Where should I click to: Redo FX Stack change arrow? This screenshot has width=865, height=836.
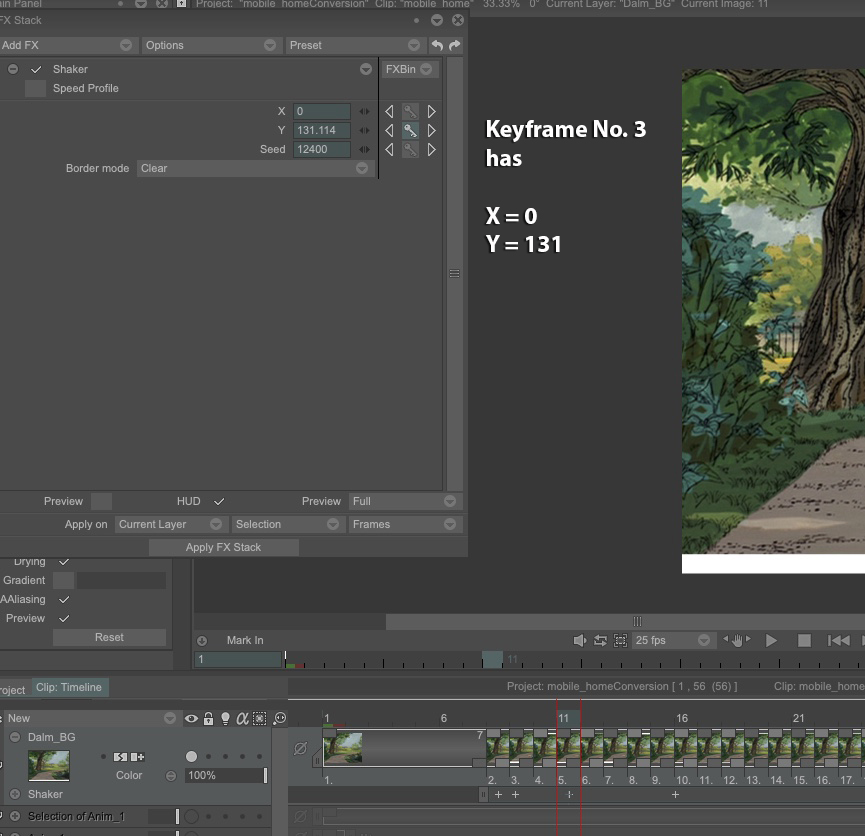(x=455, y=45)
